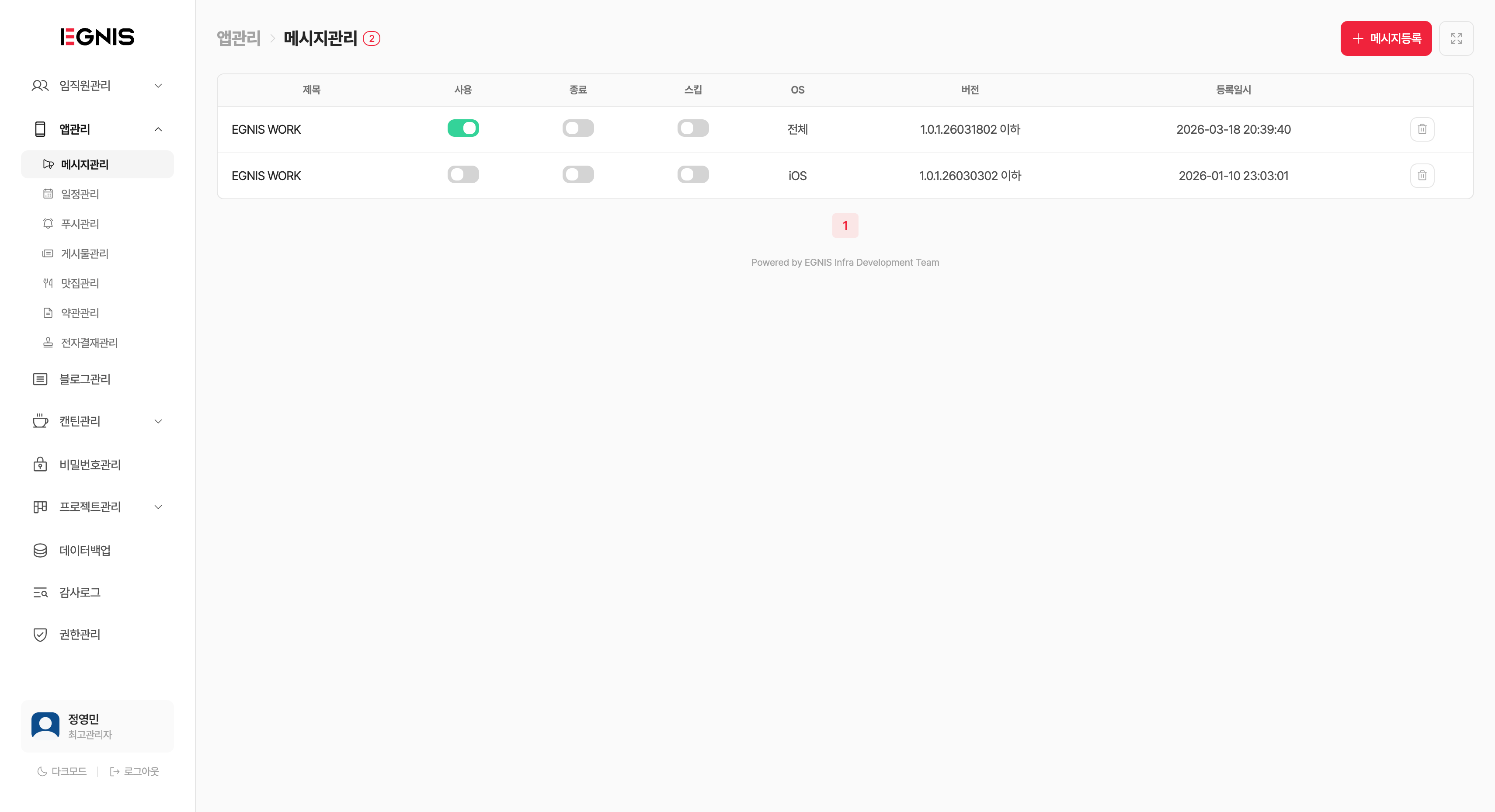Click the 메시지관리 count badge 2
1495x812 pixels.
click(372, 38)
